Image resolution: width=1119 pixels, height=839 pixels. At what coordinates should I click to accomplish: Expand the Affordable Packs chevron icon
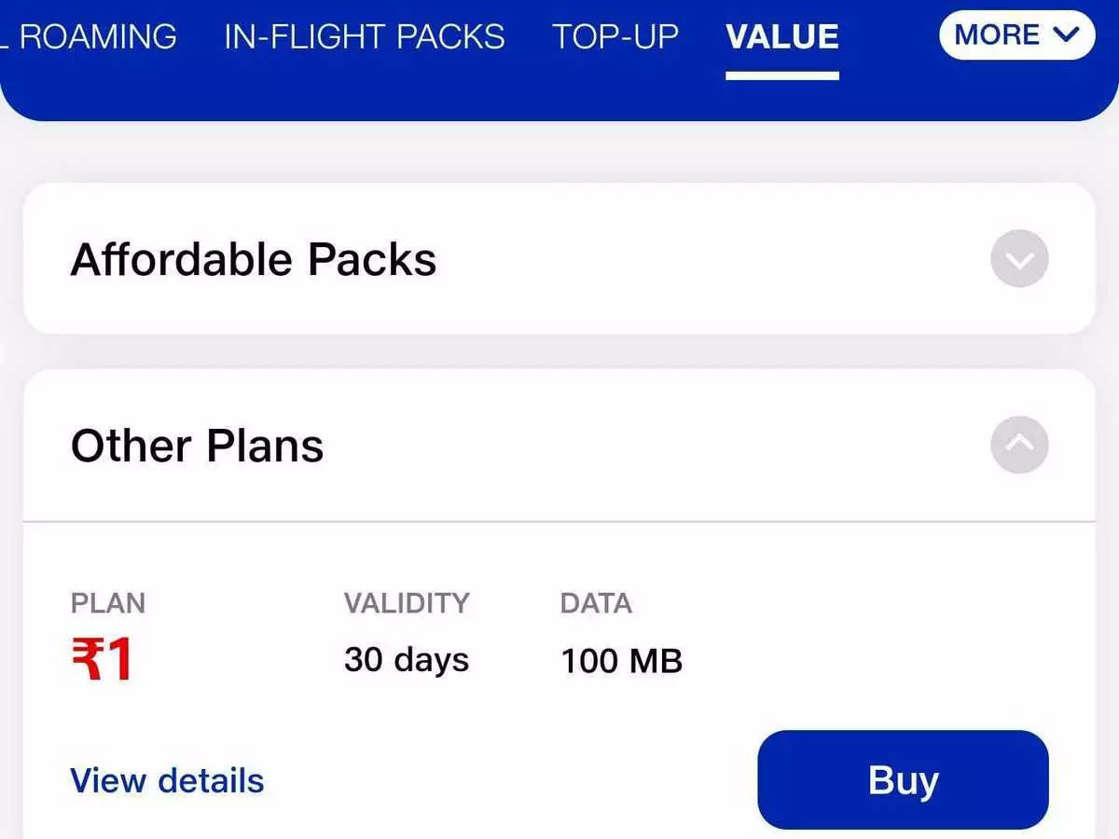click(1019, 259)
